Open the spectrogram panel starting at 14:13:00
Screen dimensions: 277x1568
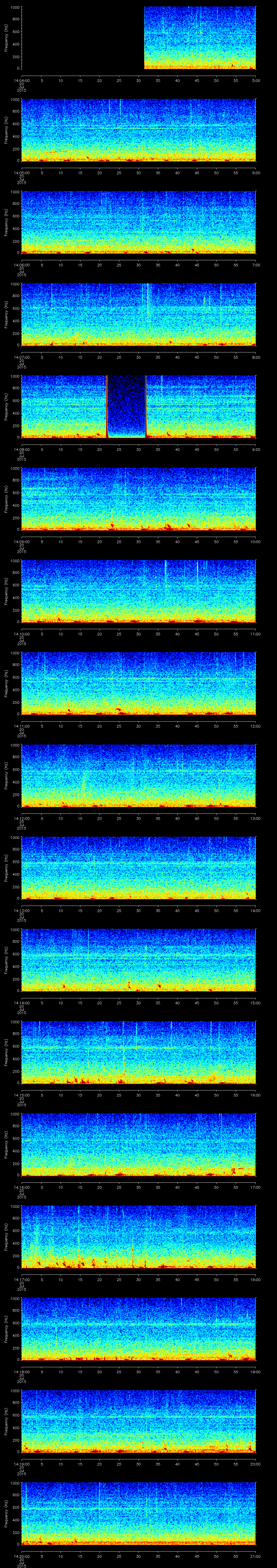(x=139, y=868)
